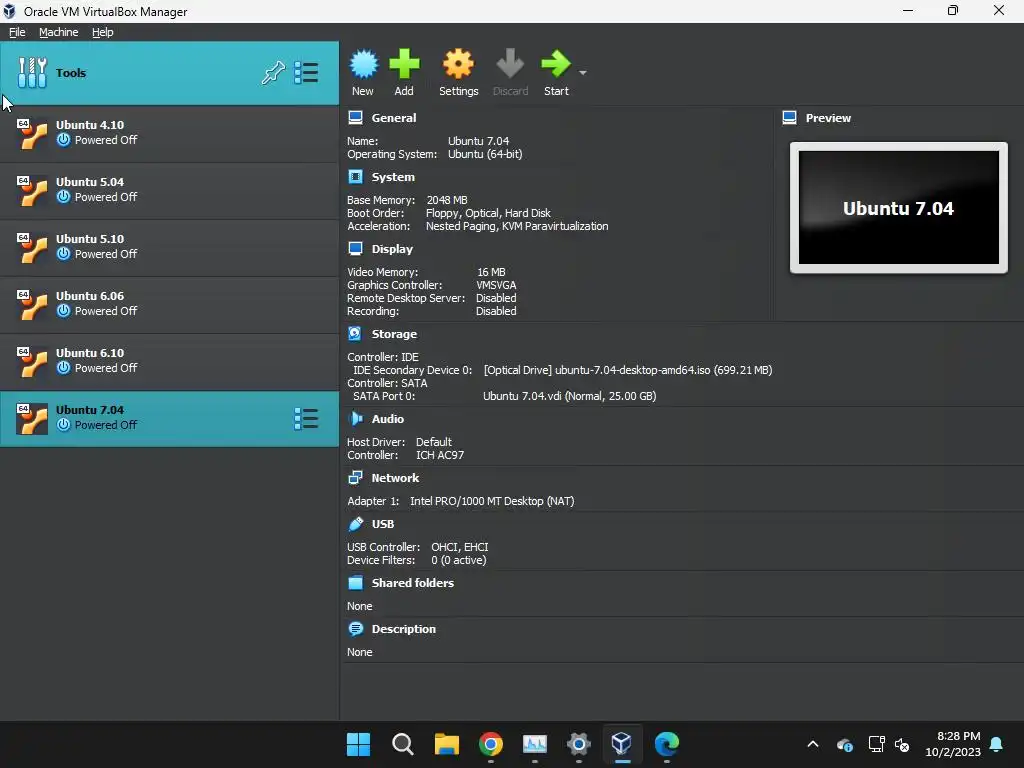Click the Floppy, Optical, Hard Disk boot order
Screen dimensions: 1024x768
click(x=488, y=213)
